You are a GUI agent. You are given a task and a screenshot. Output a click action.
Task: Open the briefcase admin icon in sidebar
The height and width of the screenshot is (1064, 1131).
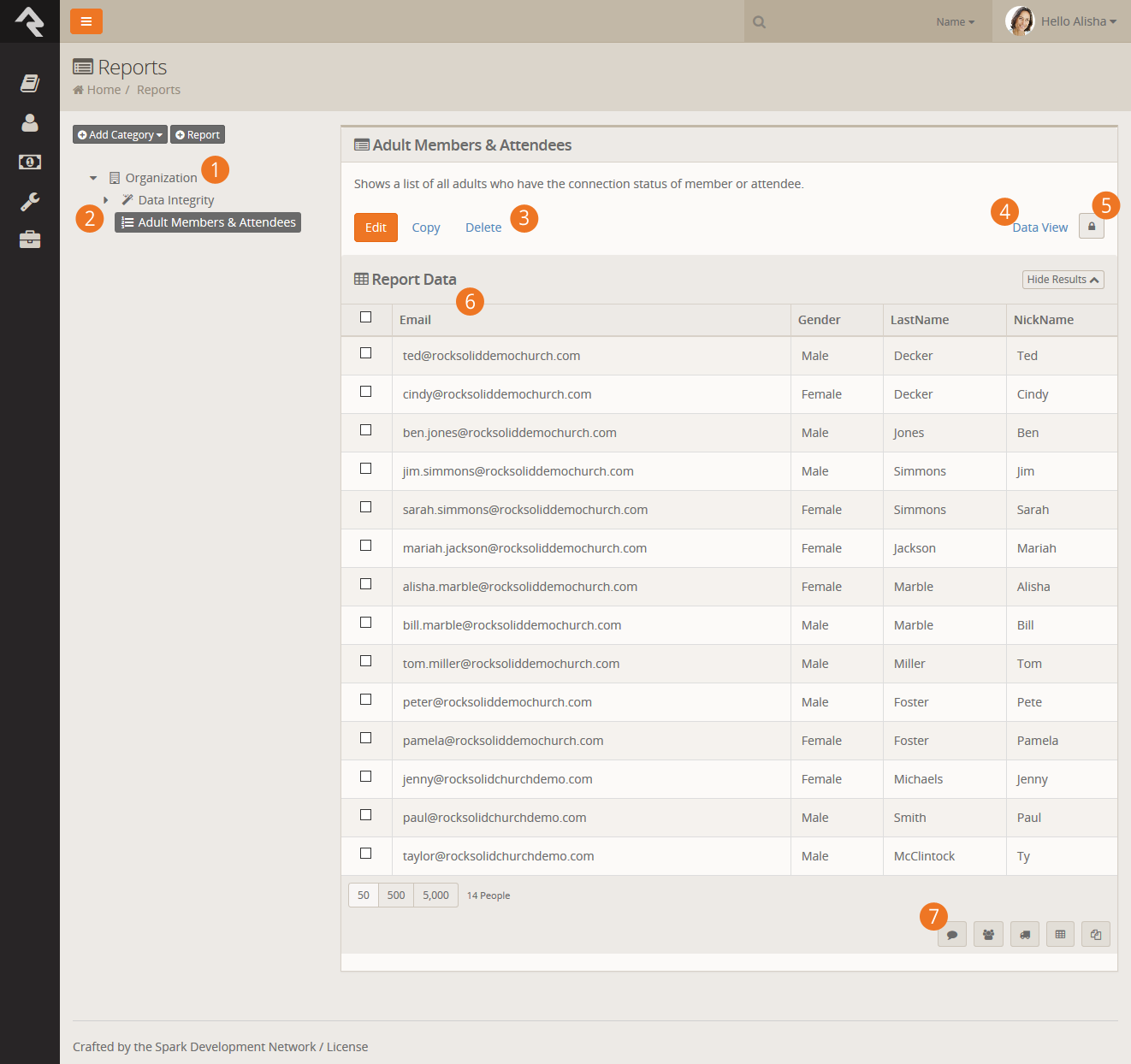tap(30, 239)
